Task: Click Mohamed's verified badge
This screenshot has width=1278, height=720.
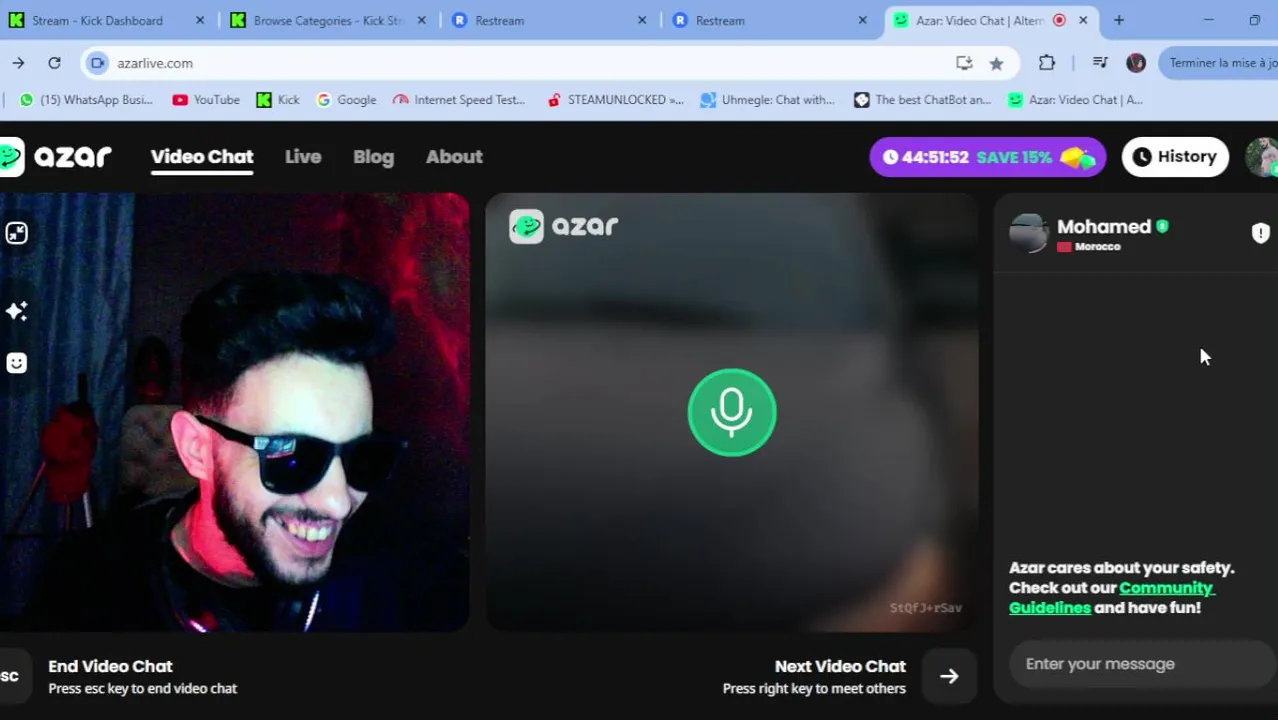Action: pos(1162,227)
